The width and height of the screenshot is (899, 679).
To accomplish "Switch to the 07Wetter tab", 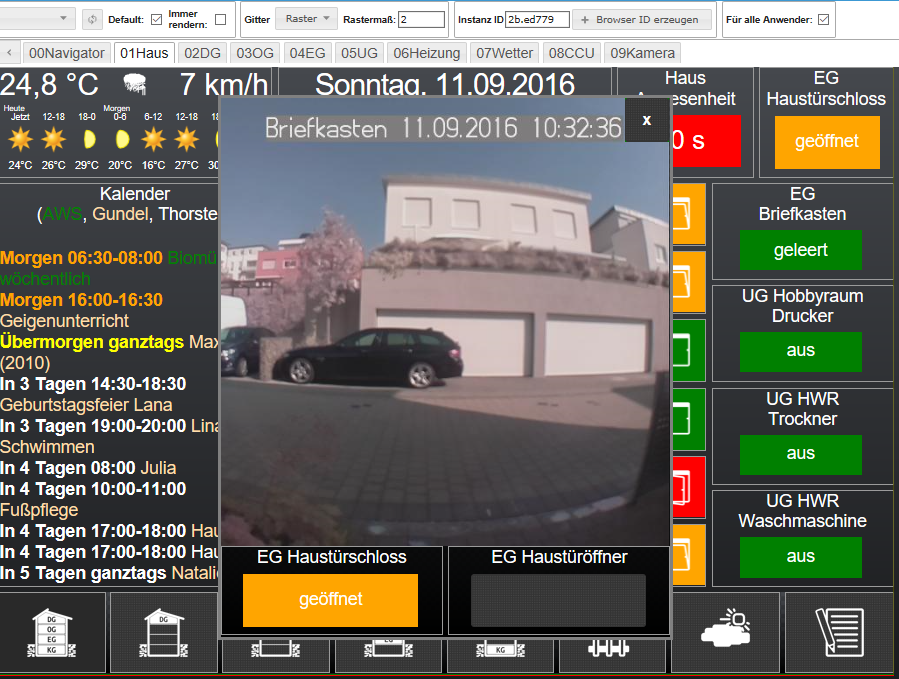I will (505, 53).
